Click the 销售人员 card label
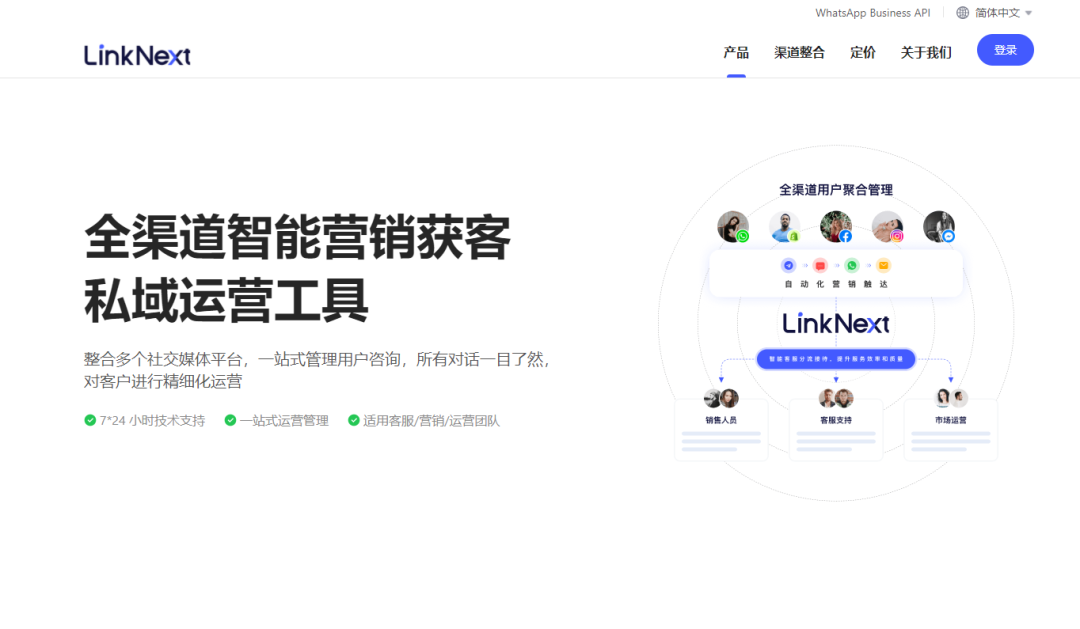The width and height of the screenshot is (1080, 629). pyautogui.click(x=721, y=420)
